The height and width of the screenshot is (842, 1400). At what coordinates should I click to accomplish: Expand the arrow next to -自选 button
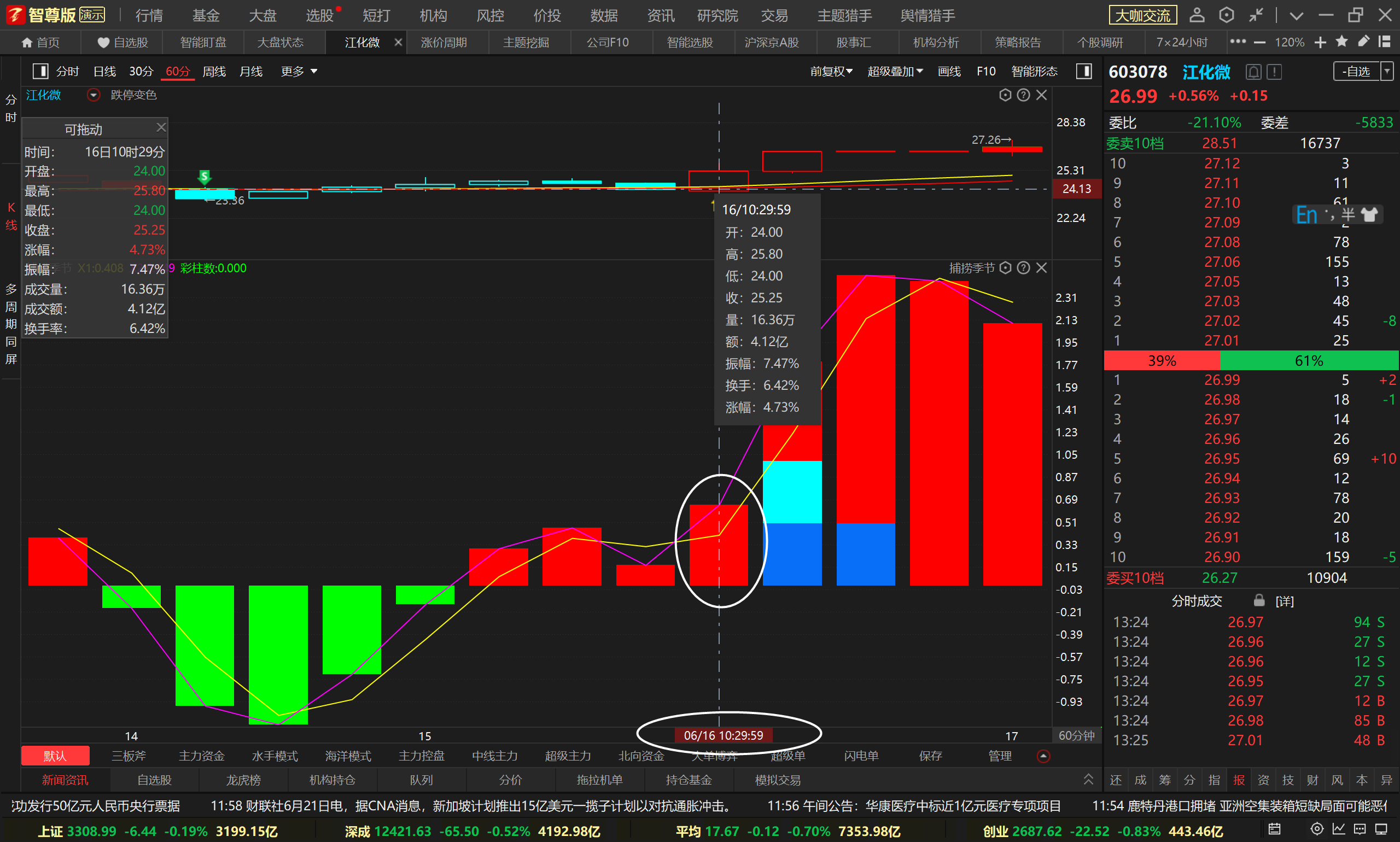click(1387, 72)
